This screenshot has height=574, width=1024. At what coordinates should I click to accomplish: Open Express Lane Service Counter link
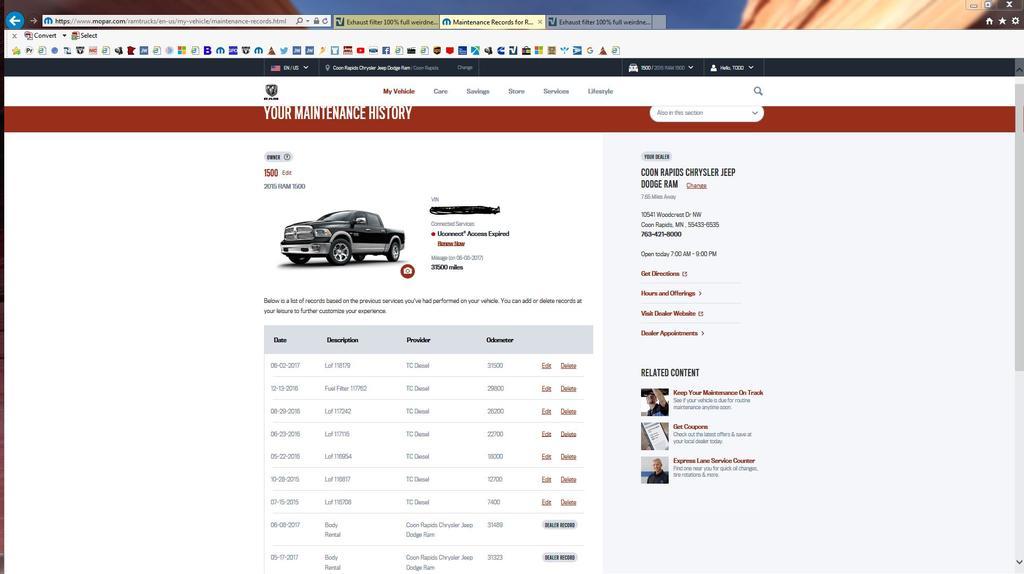tap(714, 460)
